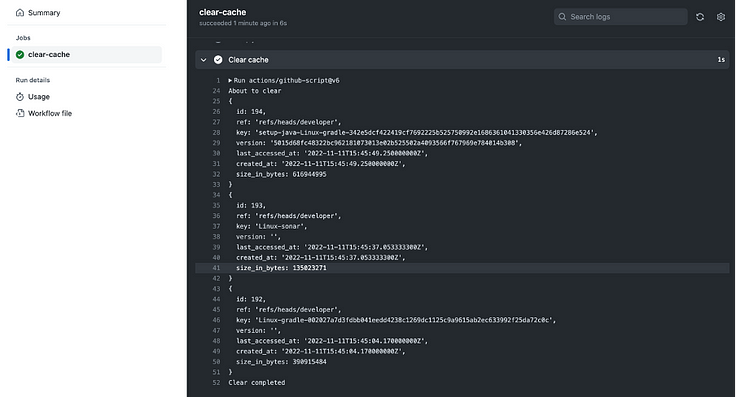Select log line number 41
Screen dimensions: 736x397
(x=216, y=268)
